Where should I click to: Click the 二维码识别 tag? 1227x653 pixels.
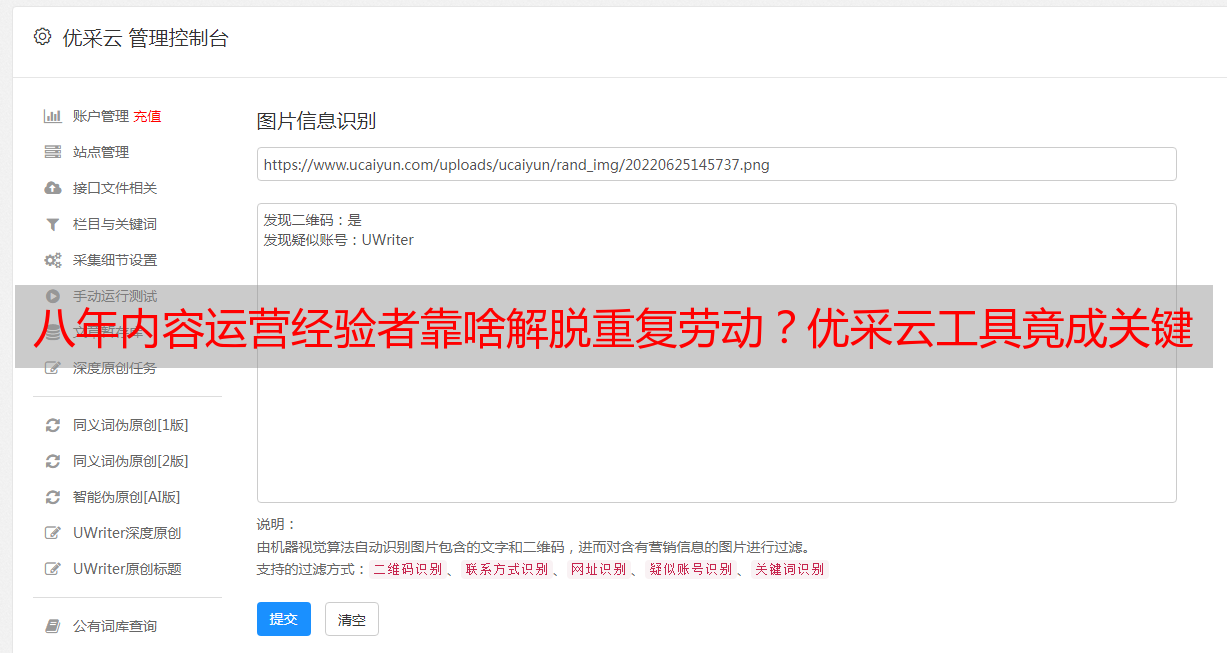[x=408, y=569]
